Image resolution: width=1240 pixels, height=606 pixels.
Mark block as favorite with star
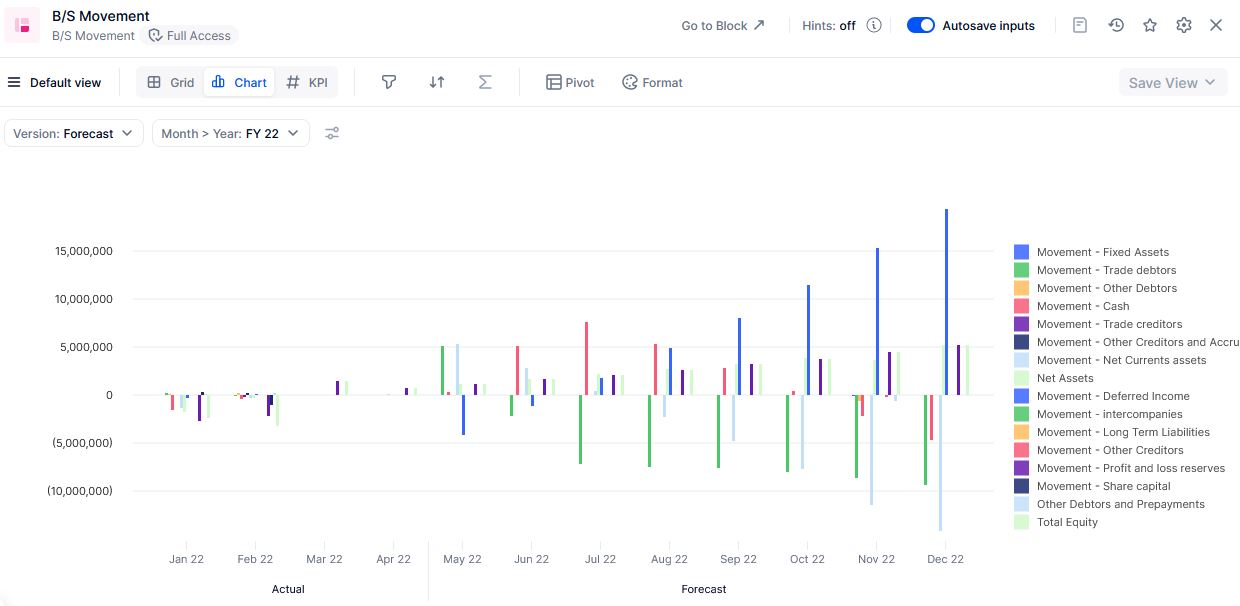pos(1150,25)
